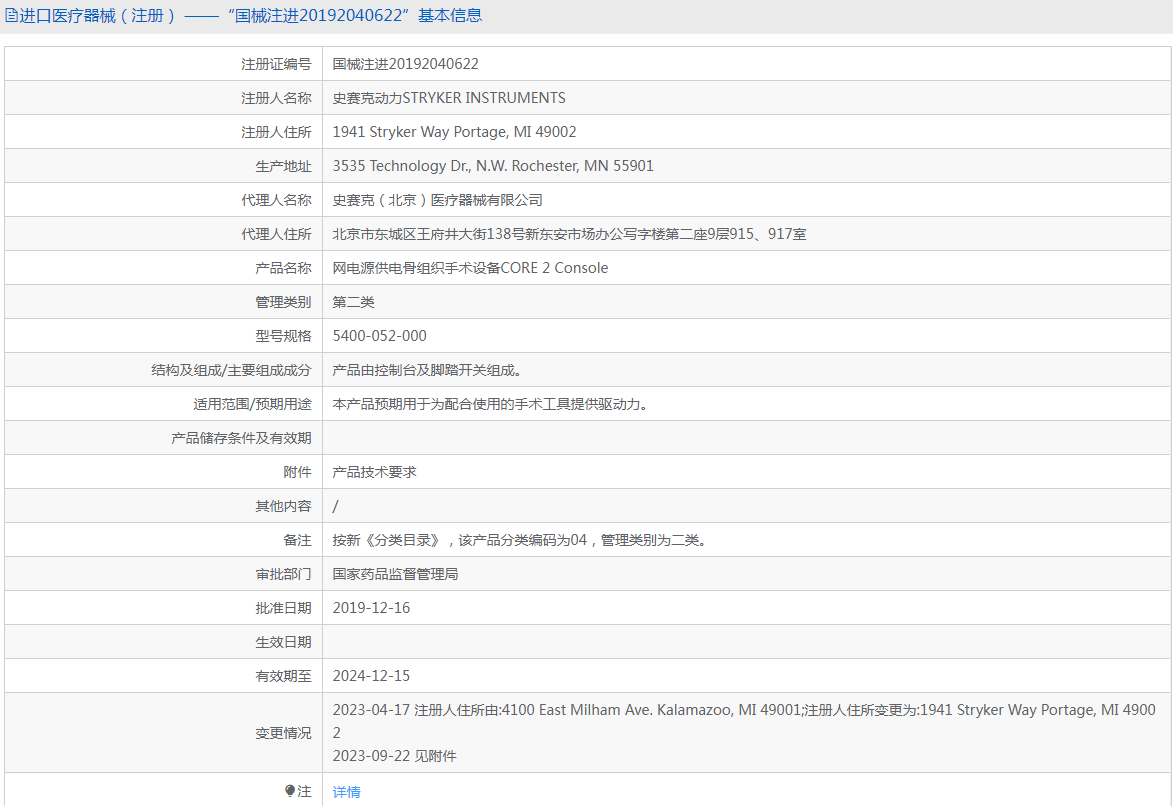Click the 产品名称 label
This screenshot has height=806, width=1173.
[x=283, y=268]
